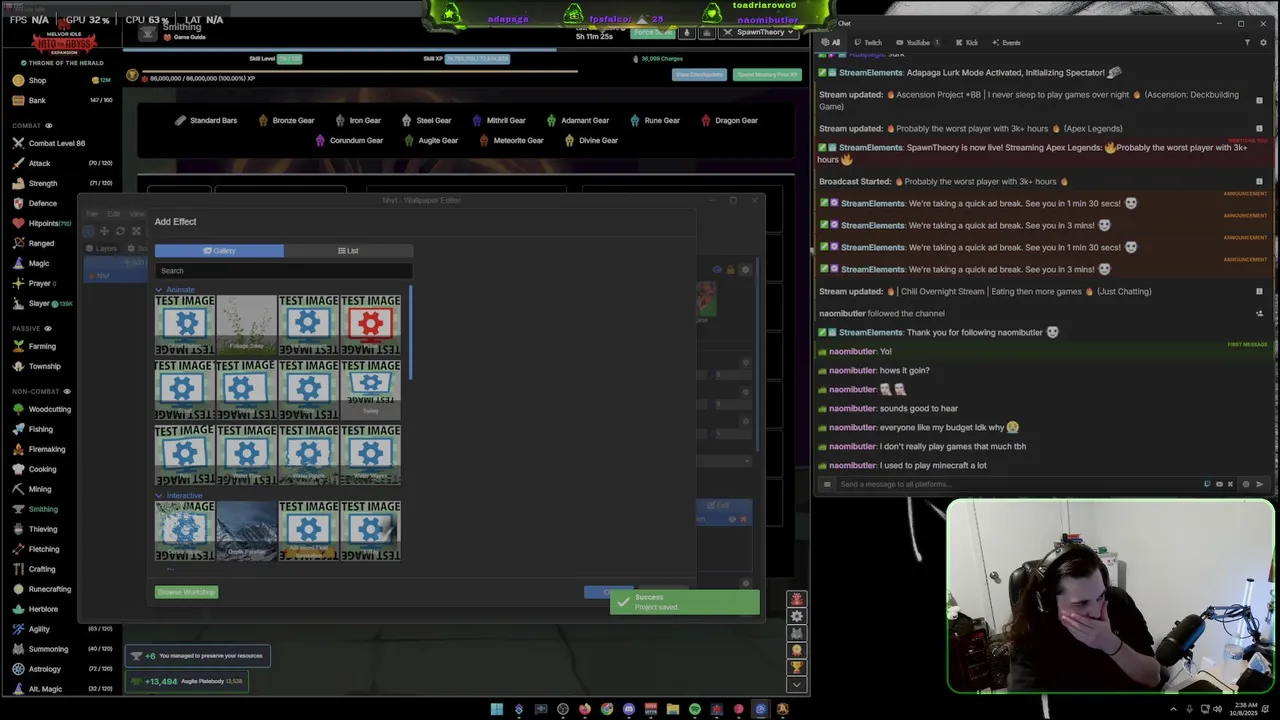
Task: Switch chat to Events tab
Action: pos(1006,43)
